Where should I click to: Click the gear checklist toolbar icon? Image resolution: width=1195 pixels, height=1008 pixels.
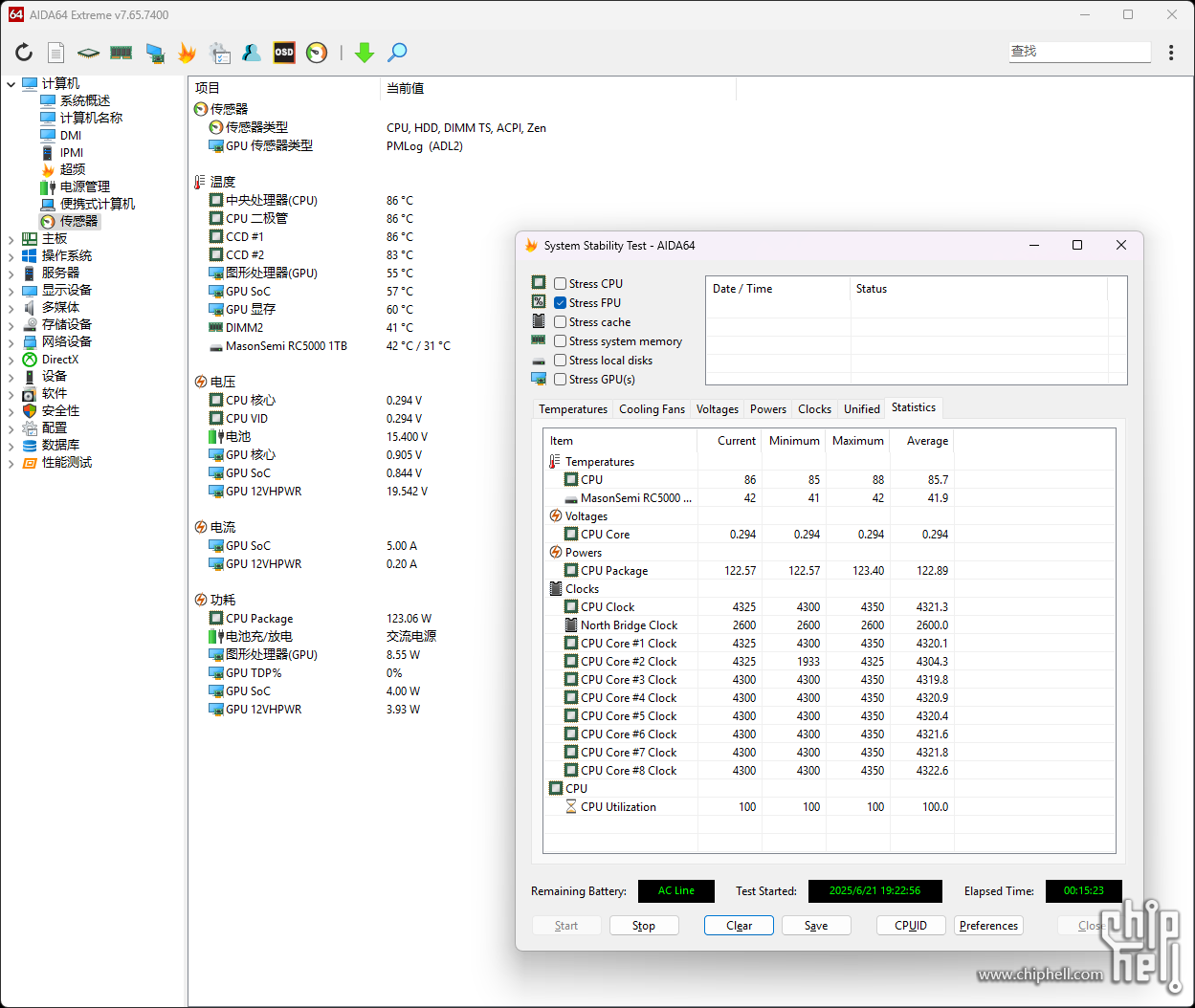point(219,53)
